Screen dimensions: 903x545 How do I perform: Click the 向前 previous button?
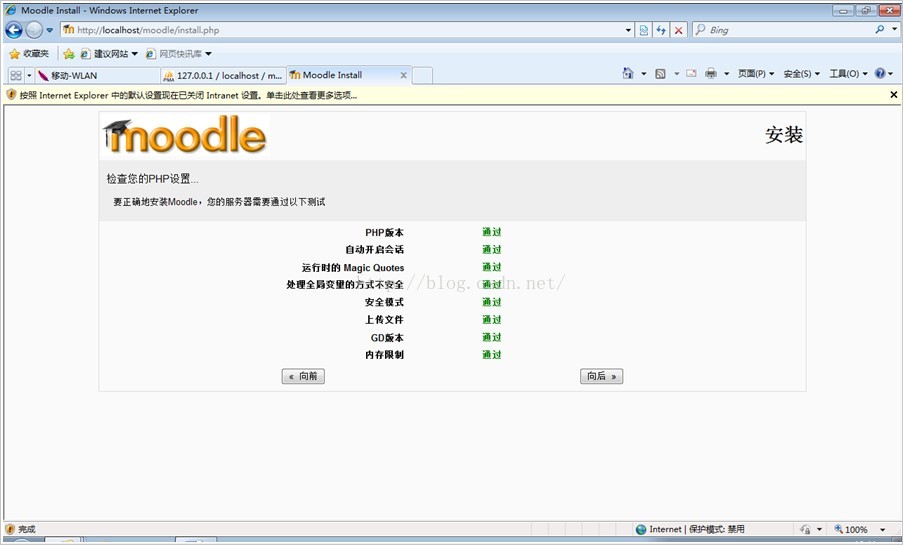click(303, 376)
